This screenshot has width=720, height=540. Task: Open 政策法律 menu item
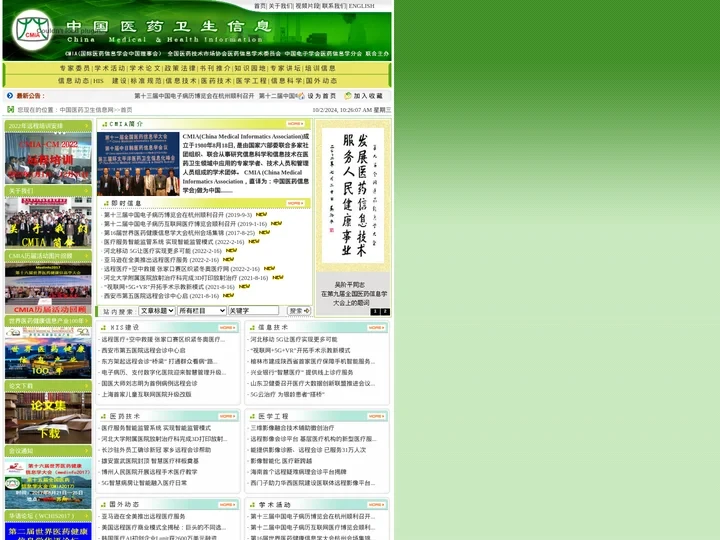[x=180, y=68]
